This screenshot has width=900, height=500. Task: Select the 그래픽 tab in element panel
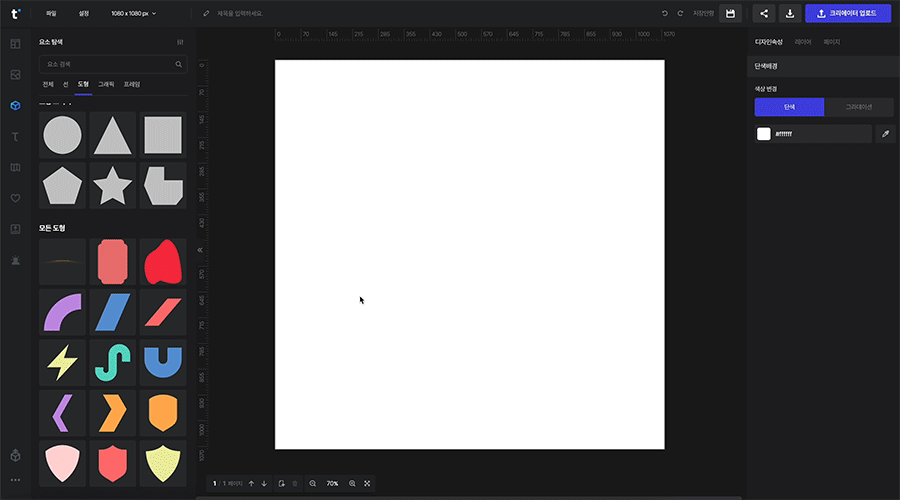[106, 84]
